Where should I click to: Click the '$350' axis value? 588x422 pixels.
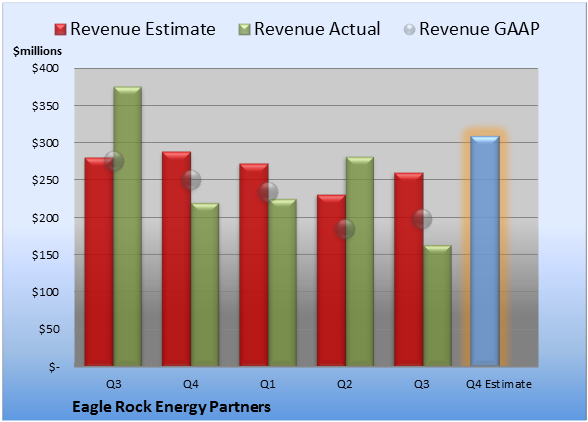pos(45,106)
